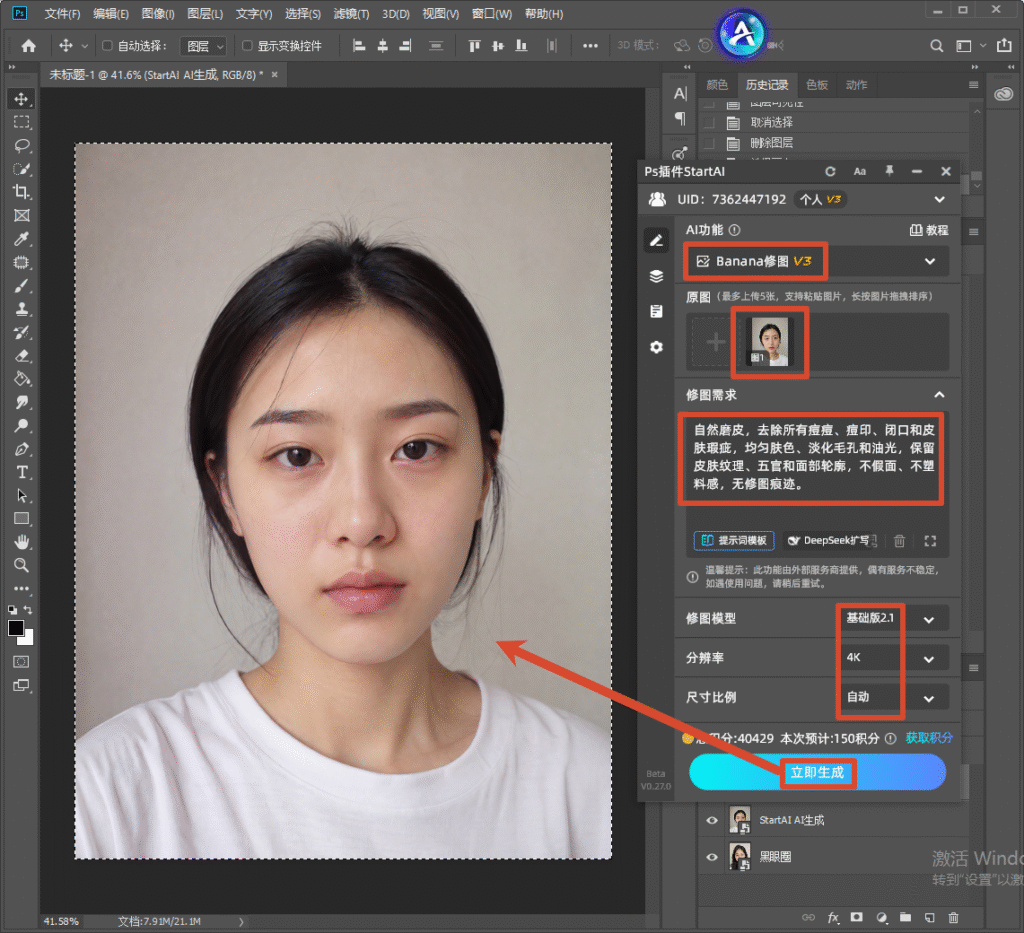The width and height of the screenshot is (1024, 933).
Task: Switch to the 动作 panel tab
Action: tap(856, 85)
